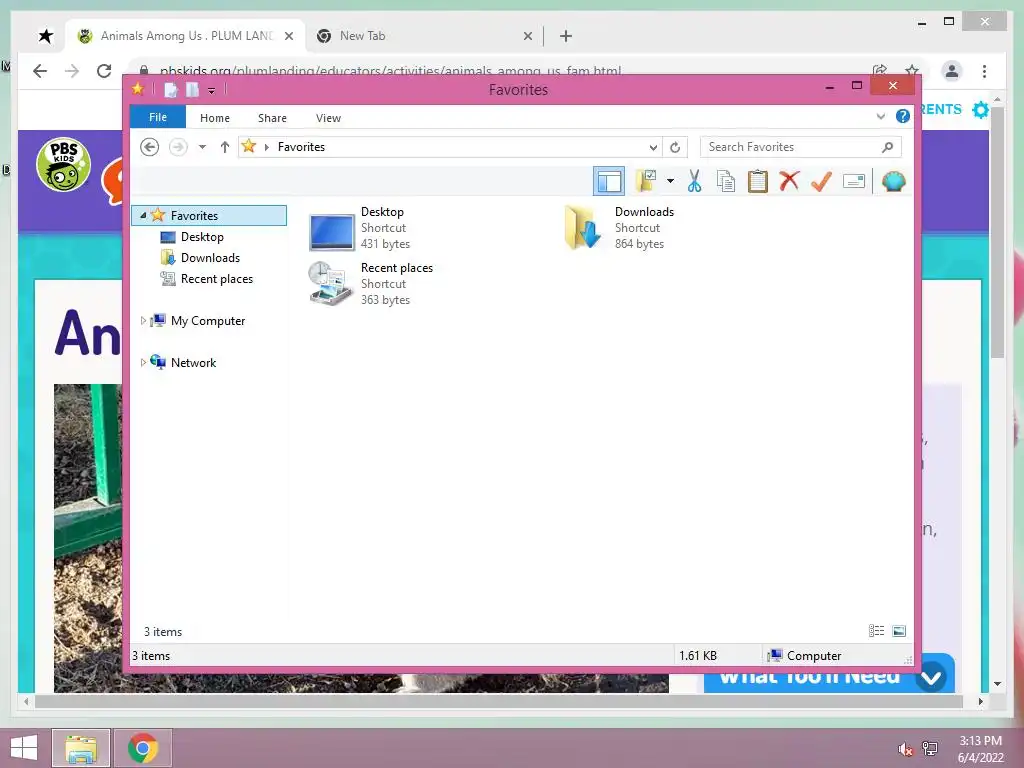The image size is (1024, 768).
Task: Select Recent places in navigation pane
Action: tap(216, 279)
